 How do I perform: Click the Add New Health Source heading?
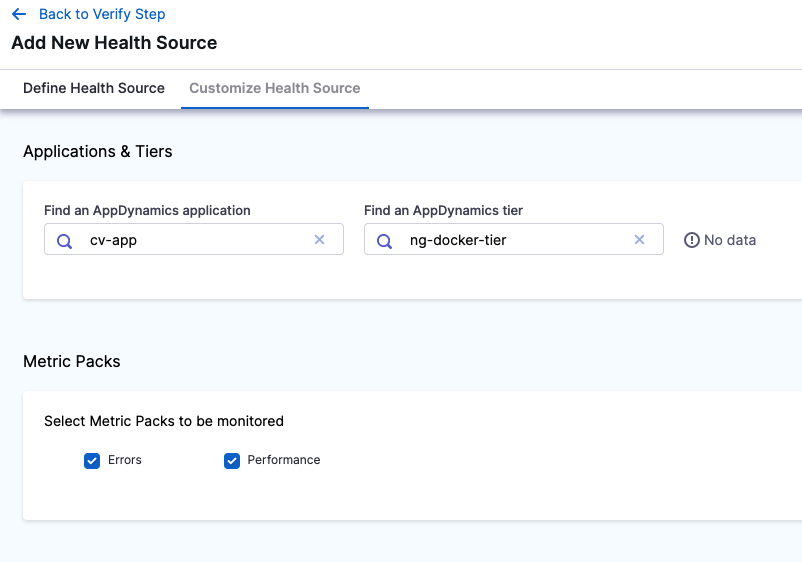[114, 43]
